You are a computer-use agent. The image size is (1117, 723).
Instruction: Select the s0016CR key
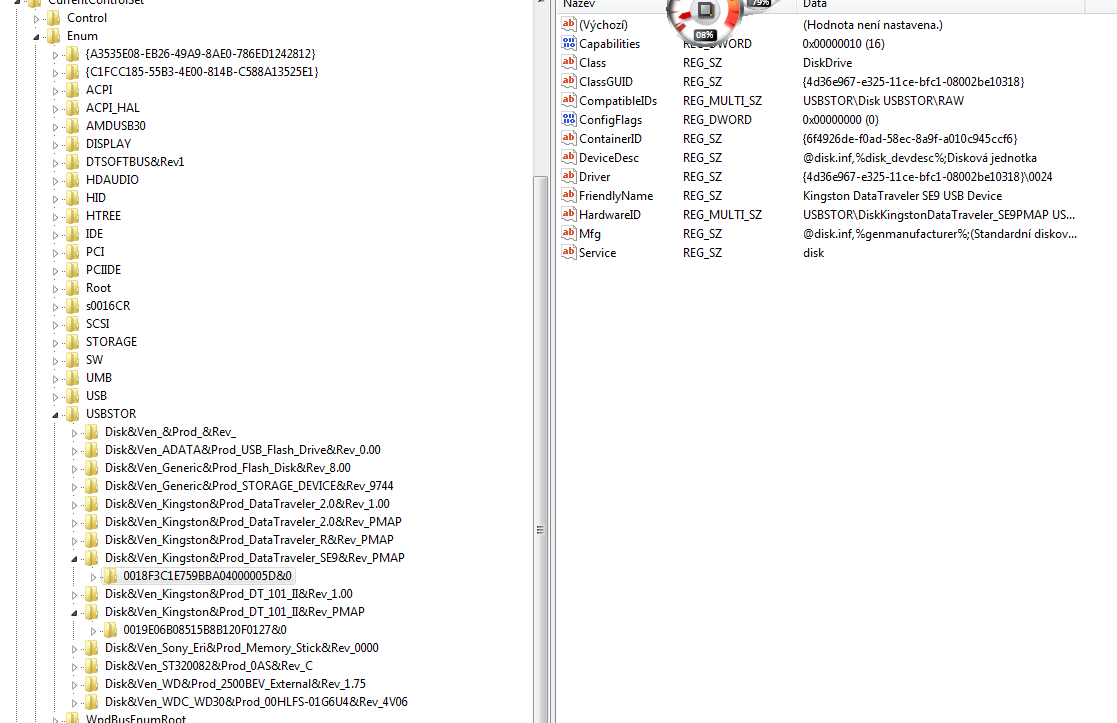108,306
